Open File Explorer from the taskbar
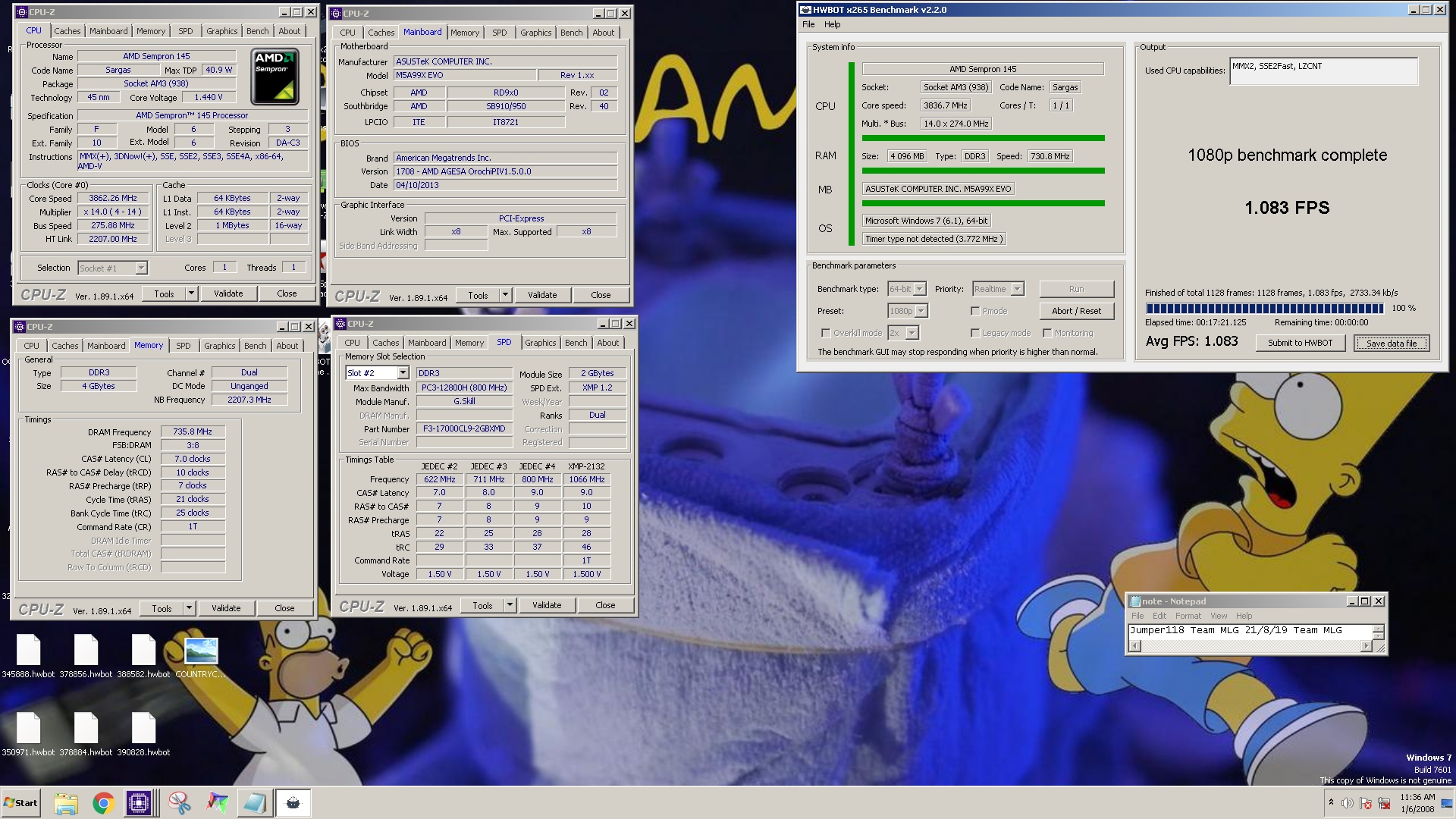The width and height of the screenshot is (1456, 819). pyautogui.click(x=66, y=803)
